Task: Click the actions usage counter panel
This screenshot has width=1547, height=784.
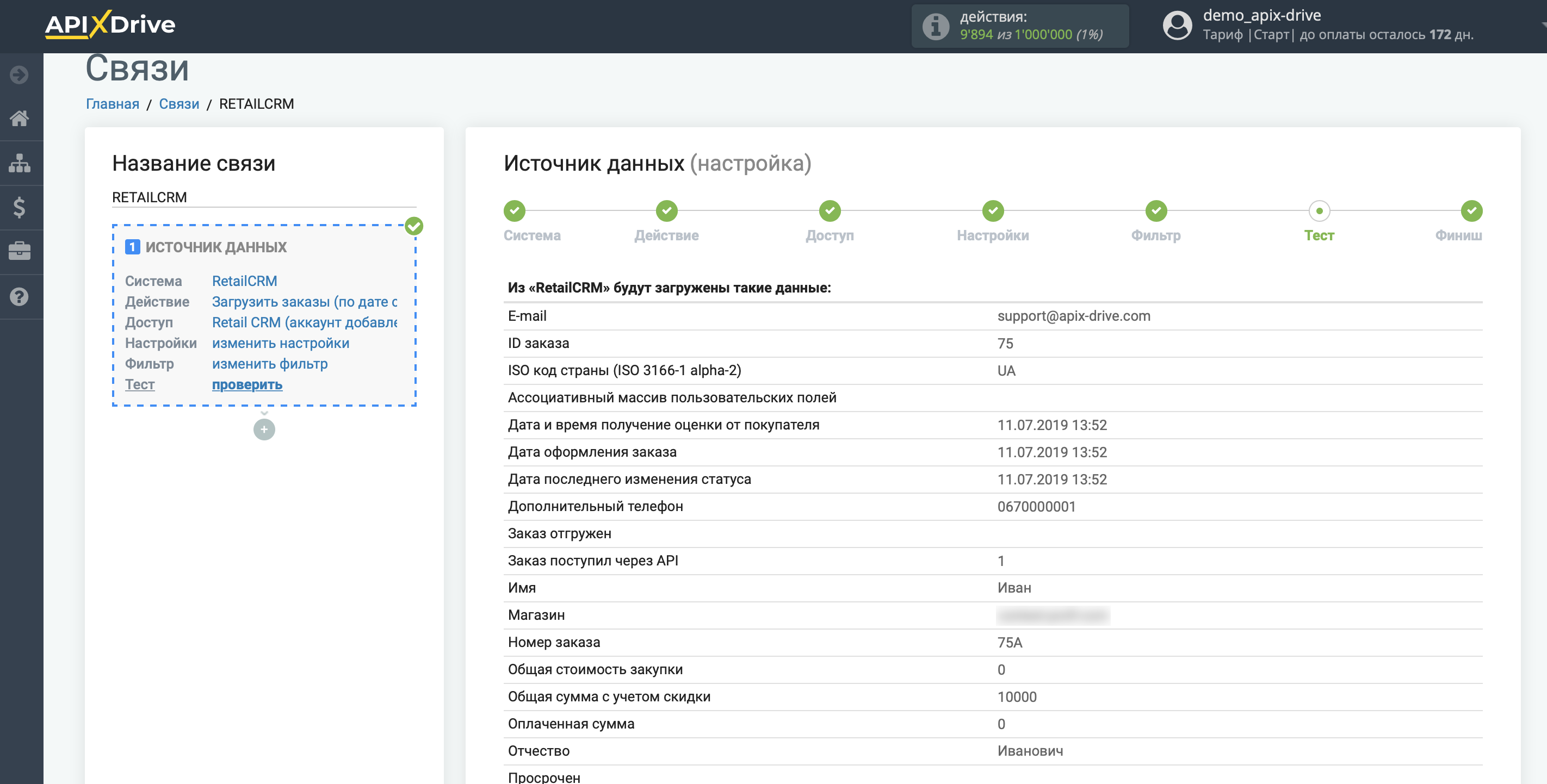Action: (1020, 27)
